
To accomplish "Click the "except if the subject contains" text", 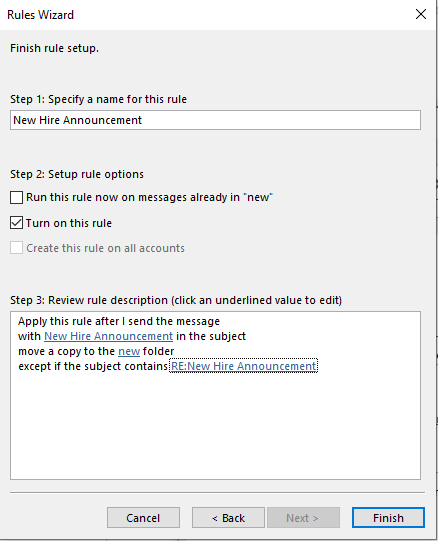I will [93, 366].
